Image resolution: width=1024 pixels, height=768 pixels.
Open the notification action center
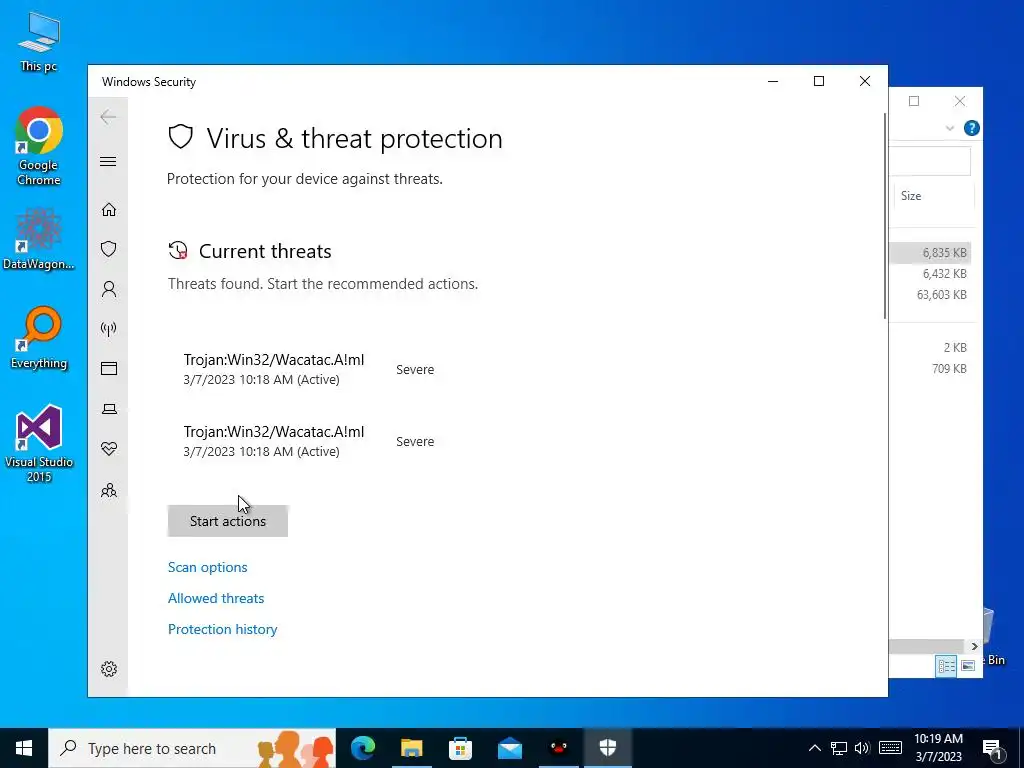(x=992, y=748)
